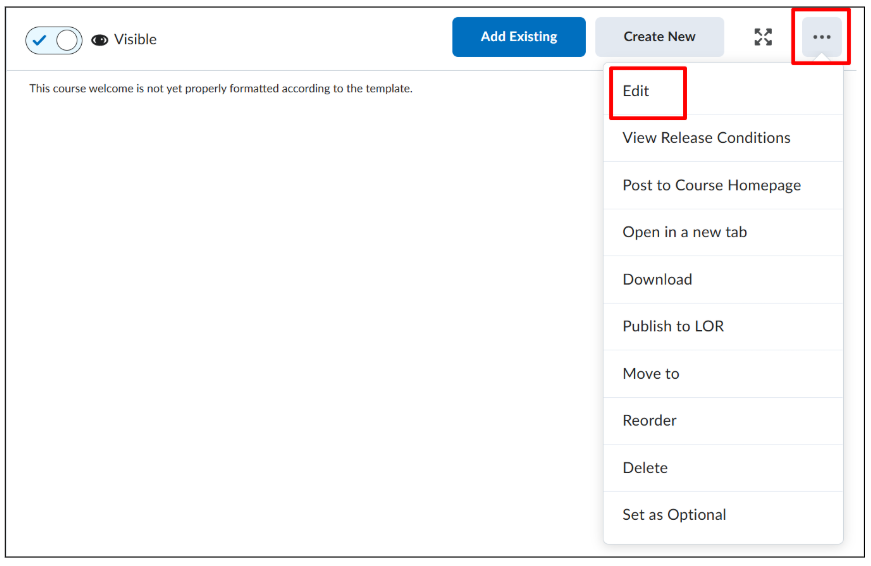The image size is (871, 566).
Task: Choose View Release Conditions menu item
Action: [x=723, y=138]
